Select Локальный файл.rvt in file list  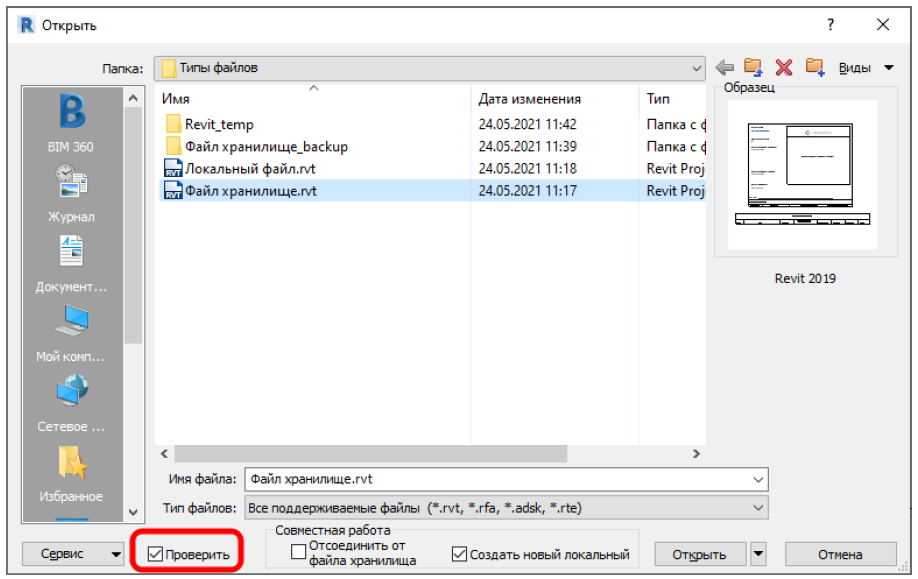click(250, 169)
